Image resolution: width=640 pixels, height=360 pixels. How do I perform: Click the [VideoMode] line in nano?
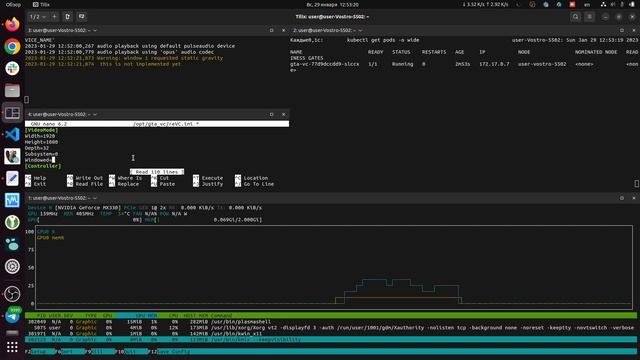[42, 130]
